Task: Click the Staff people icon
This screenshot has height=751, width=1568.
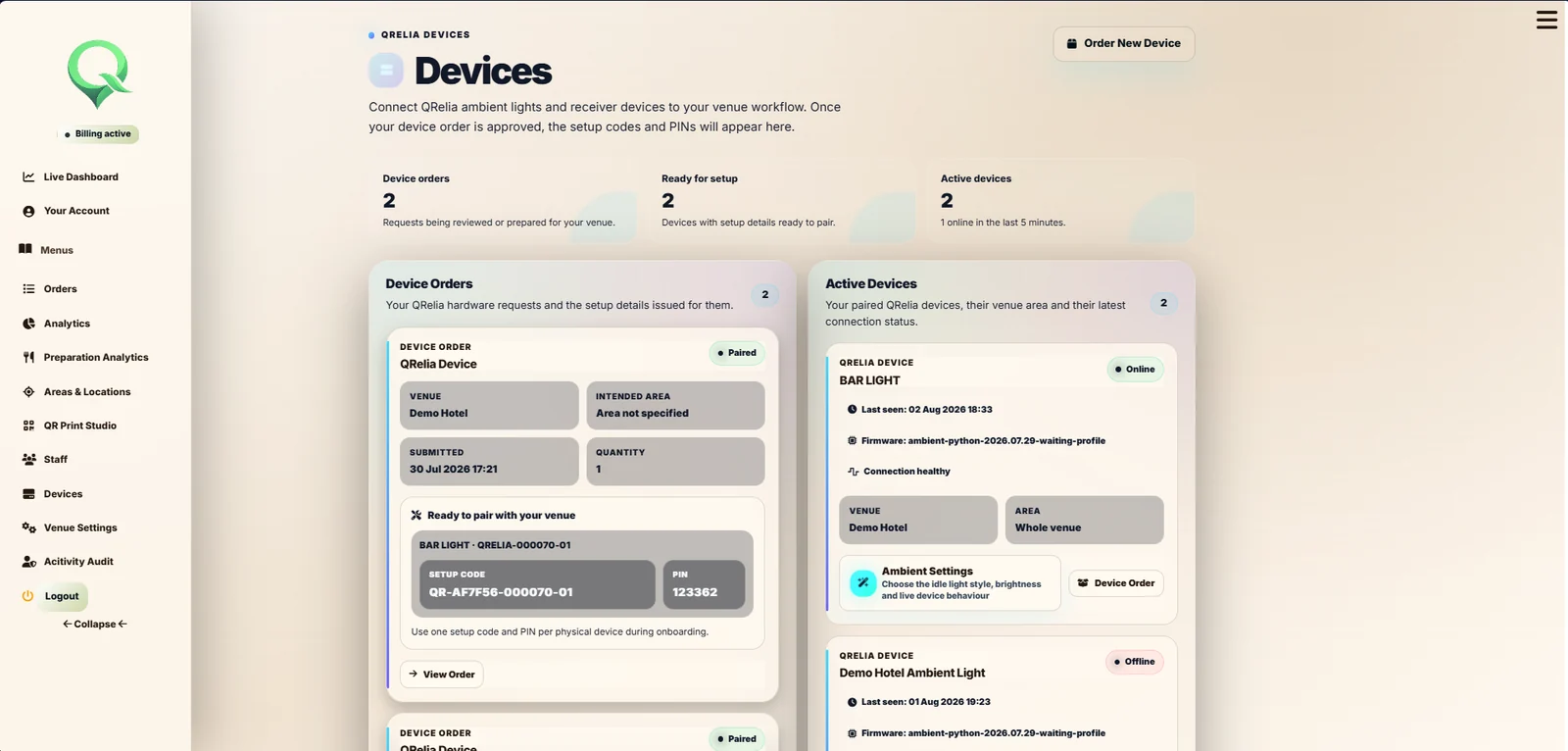Action: (29, 460)
